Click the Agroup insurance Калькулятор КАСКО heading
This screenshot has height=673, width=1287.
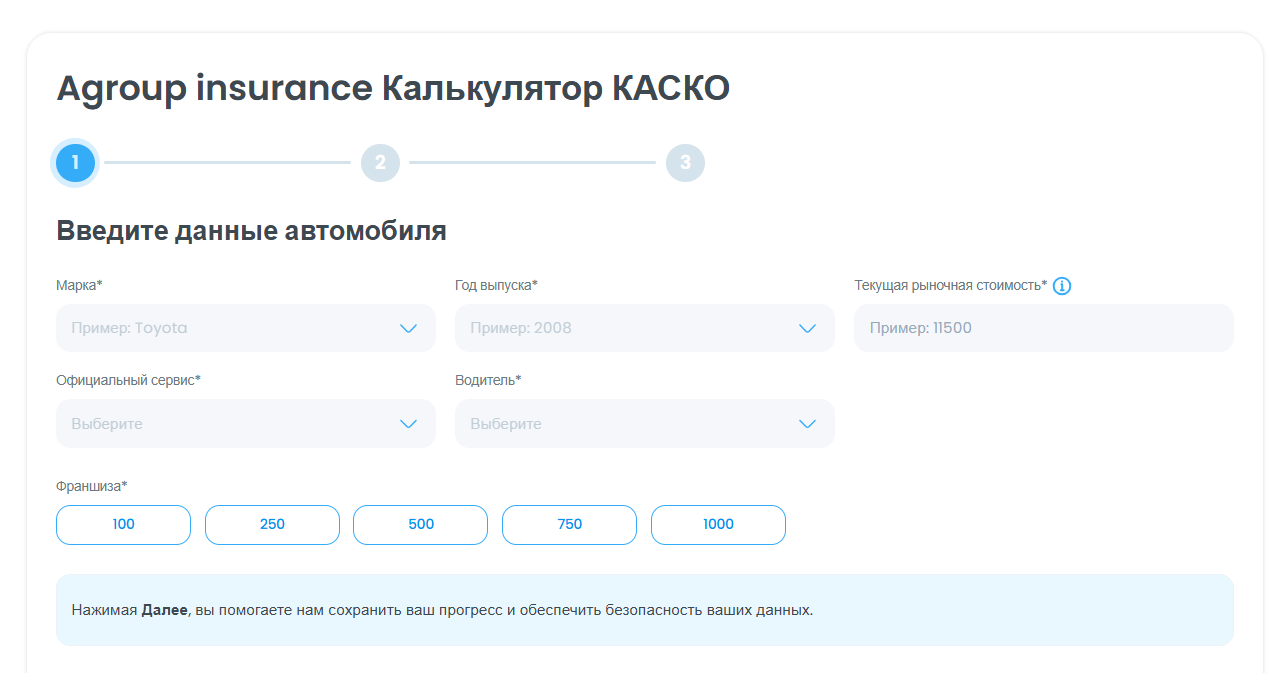coord(393,88)
